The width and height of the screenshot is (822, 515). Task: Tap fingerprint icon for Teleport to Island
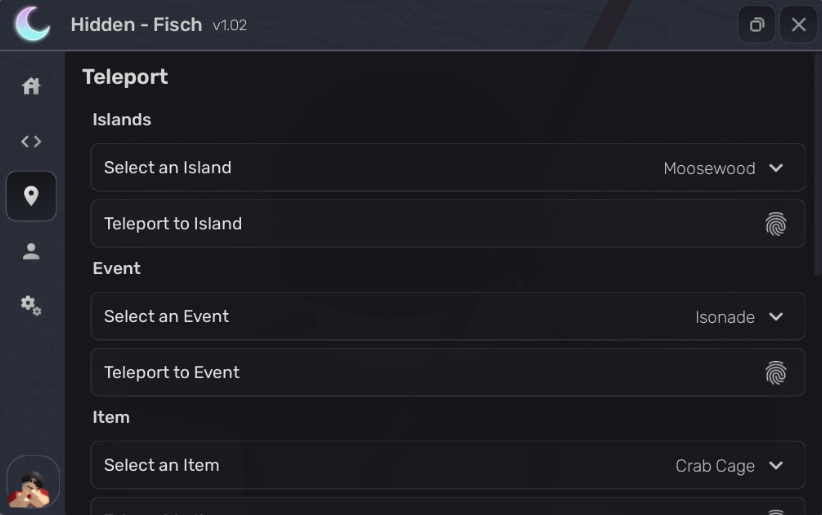[x=775, y=224]
